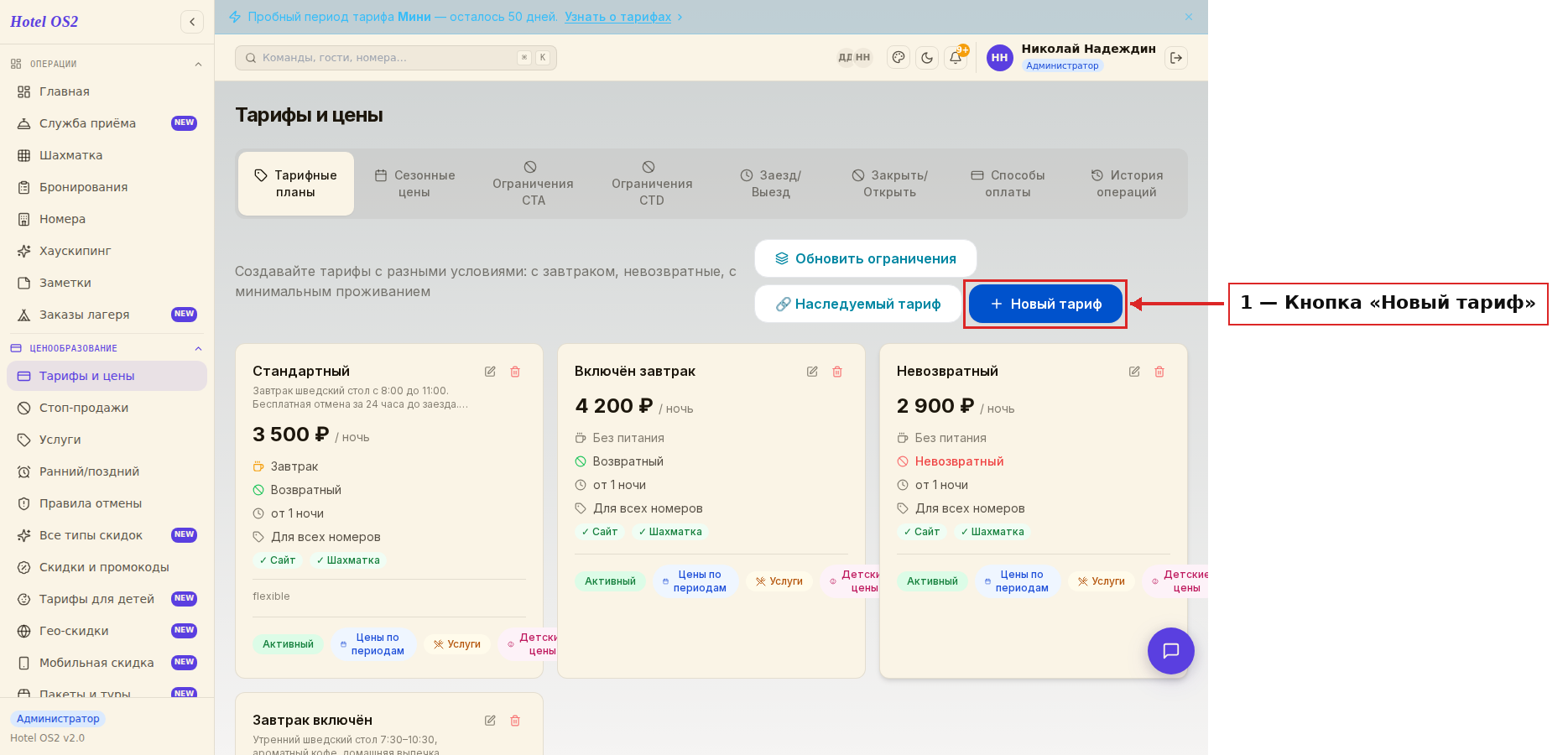Edit the Завтрак включён tariff
This screenshot has width=1568, height=755.
490,721
